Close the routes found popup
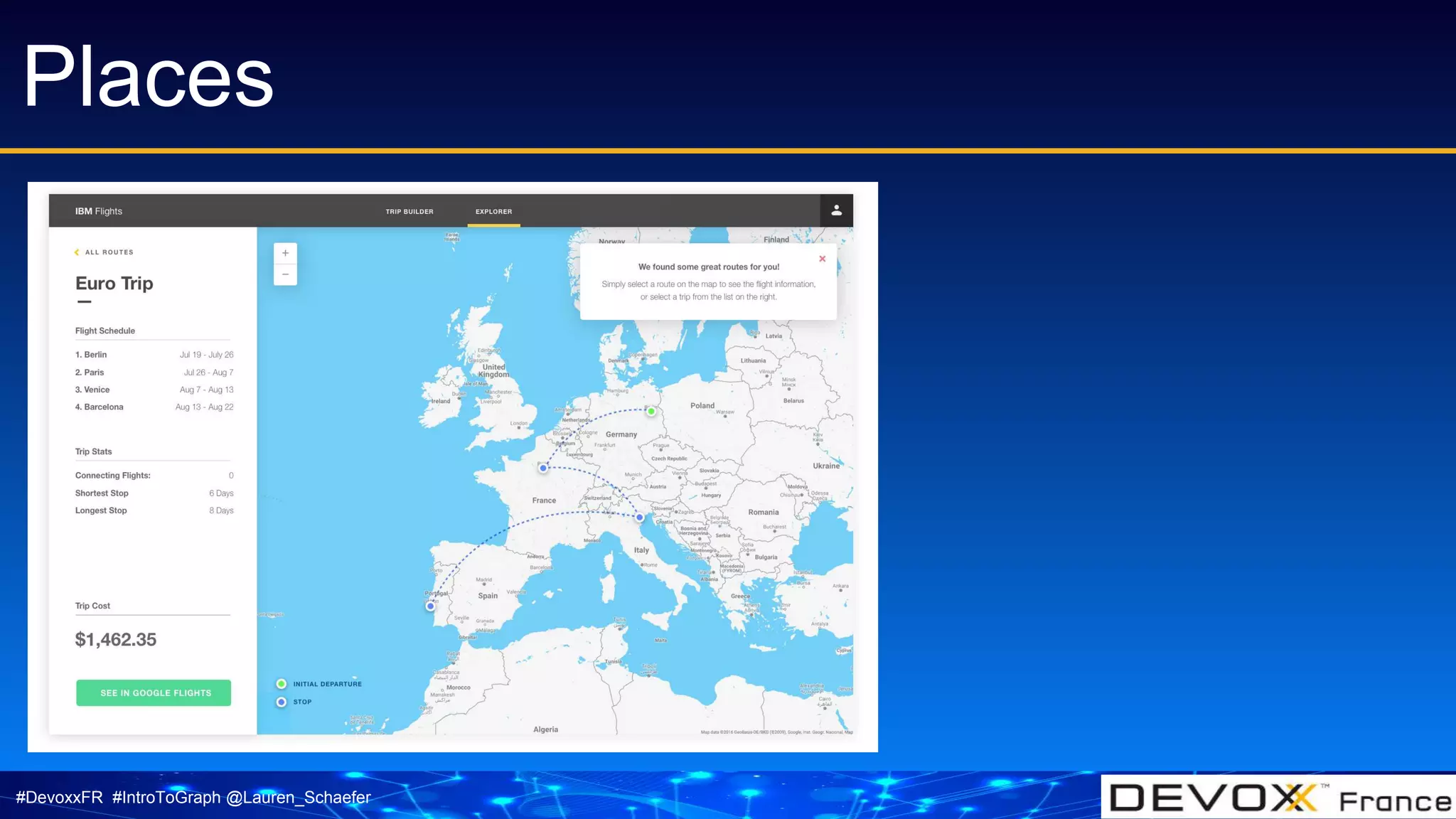 pos(822,259)
